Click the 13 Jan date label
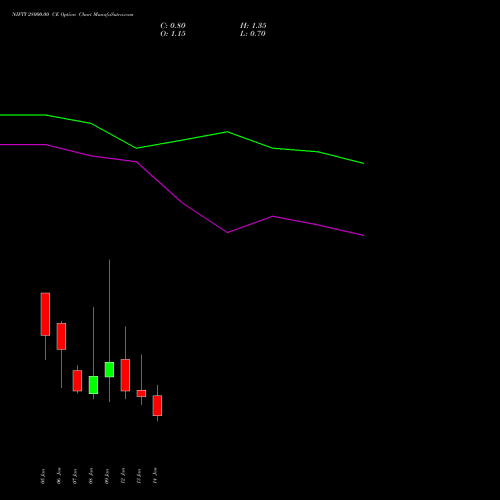The image size is (500, 500). [139, 476]
